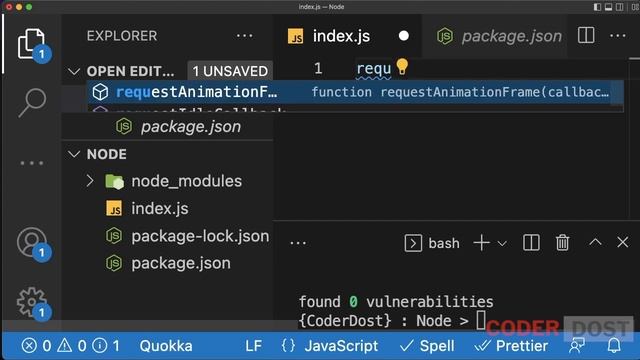Toggle panel layout icon in title bar
This screenshot has width=640, height=360.
click(x=609, y=7)
